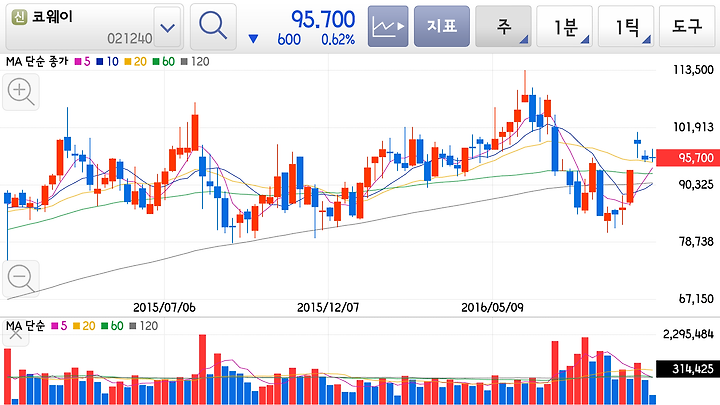
Task: Click the volume legend 5 magenta swatch
Action: pos(55,326)
